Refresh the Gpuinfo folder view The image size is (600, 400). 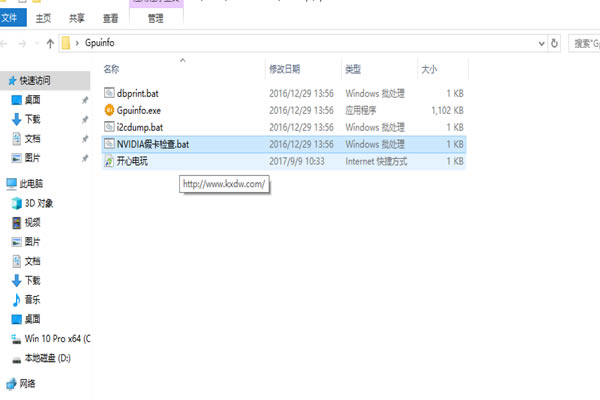(x=554, y=43)
